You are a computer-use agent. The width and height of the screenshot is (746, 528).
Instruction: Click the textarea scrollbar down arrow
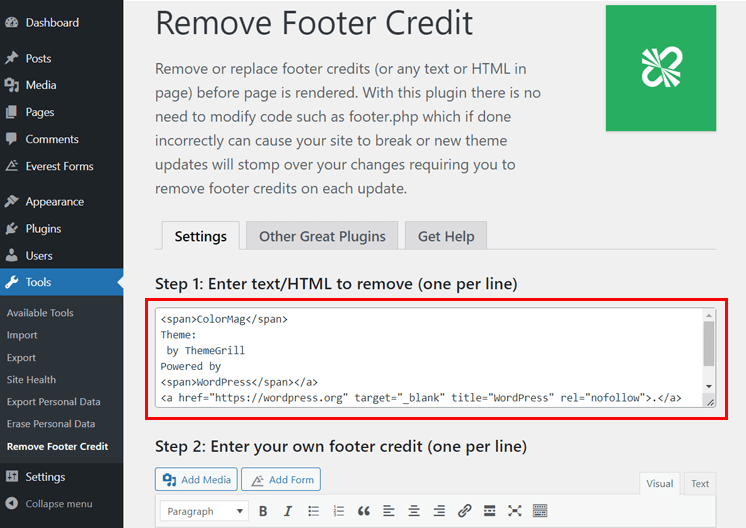(709, 386)
